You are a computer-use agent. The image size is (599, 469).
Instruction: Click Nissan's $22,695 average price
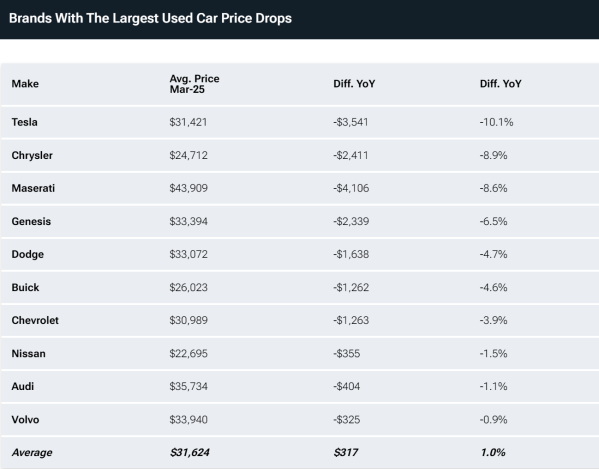coord(188,354)
